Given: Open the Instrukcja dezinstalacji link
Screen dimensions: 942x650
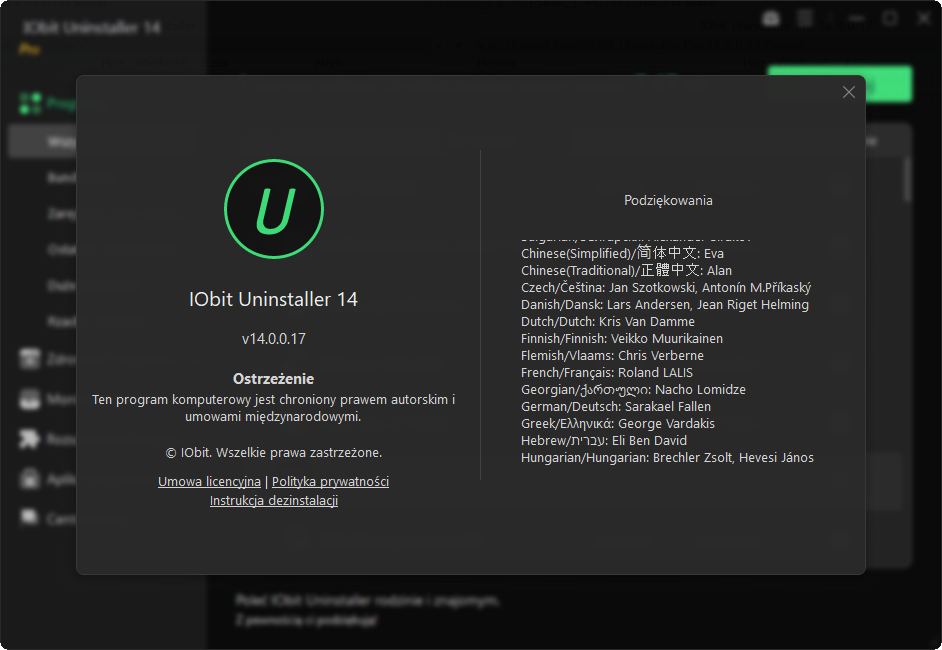Looking at the screenshot, I should pos(274,500).
